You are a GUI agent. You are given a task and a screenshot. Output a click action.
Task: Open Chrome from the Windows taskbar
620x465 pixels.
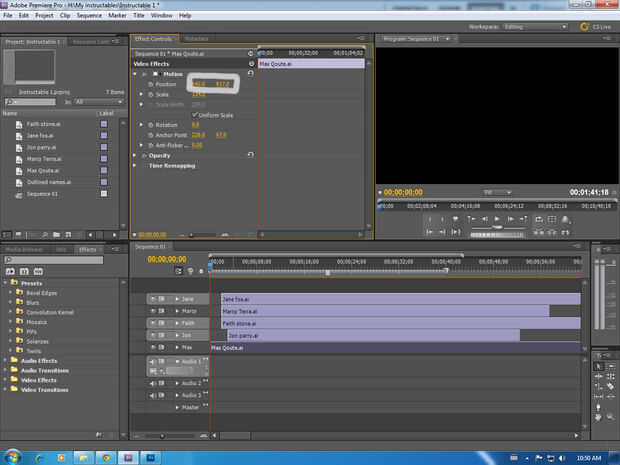tap(106, 455)
